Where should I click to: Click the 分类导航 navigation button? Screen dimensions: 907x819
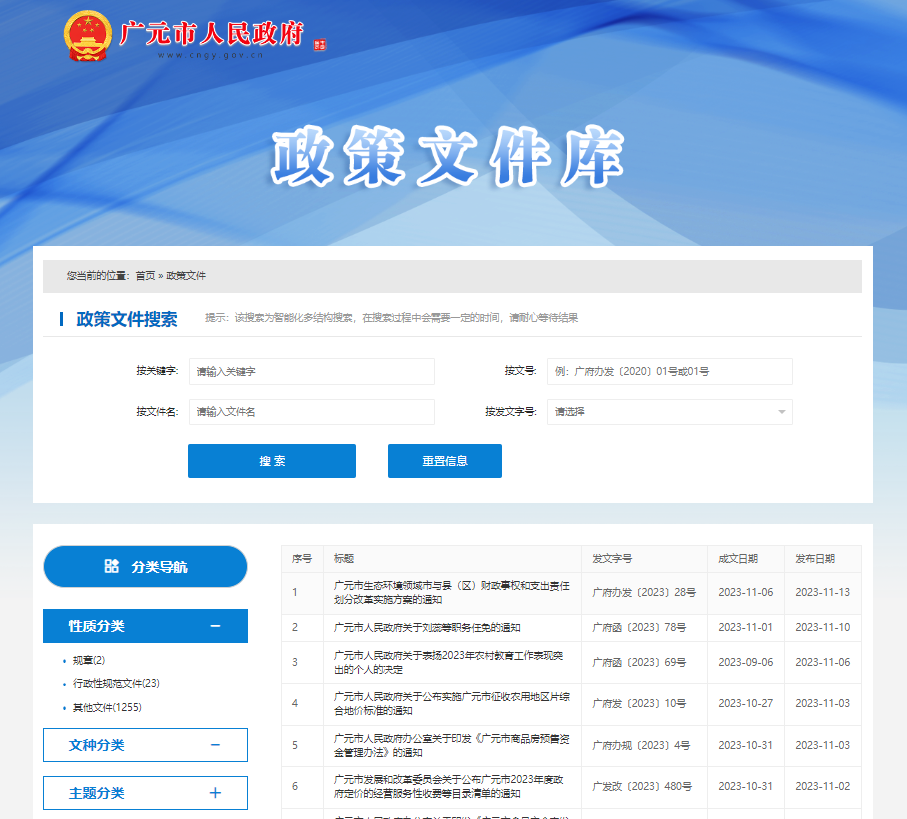(x=145, y=567)
